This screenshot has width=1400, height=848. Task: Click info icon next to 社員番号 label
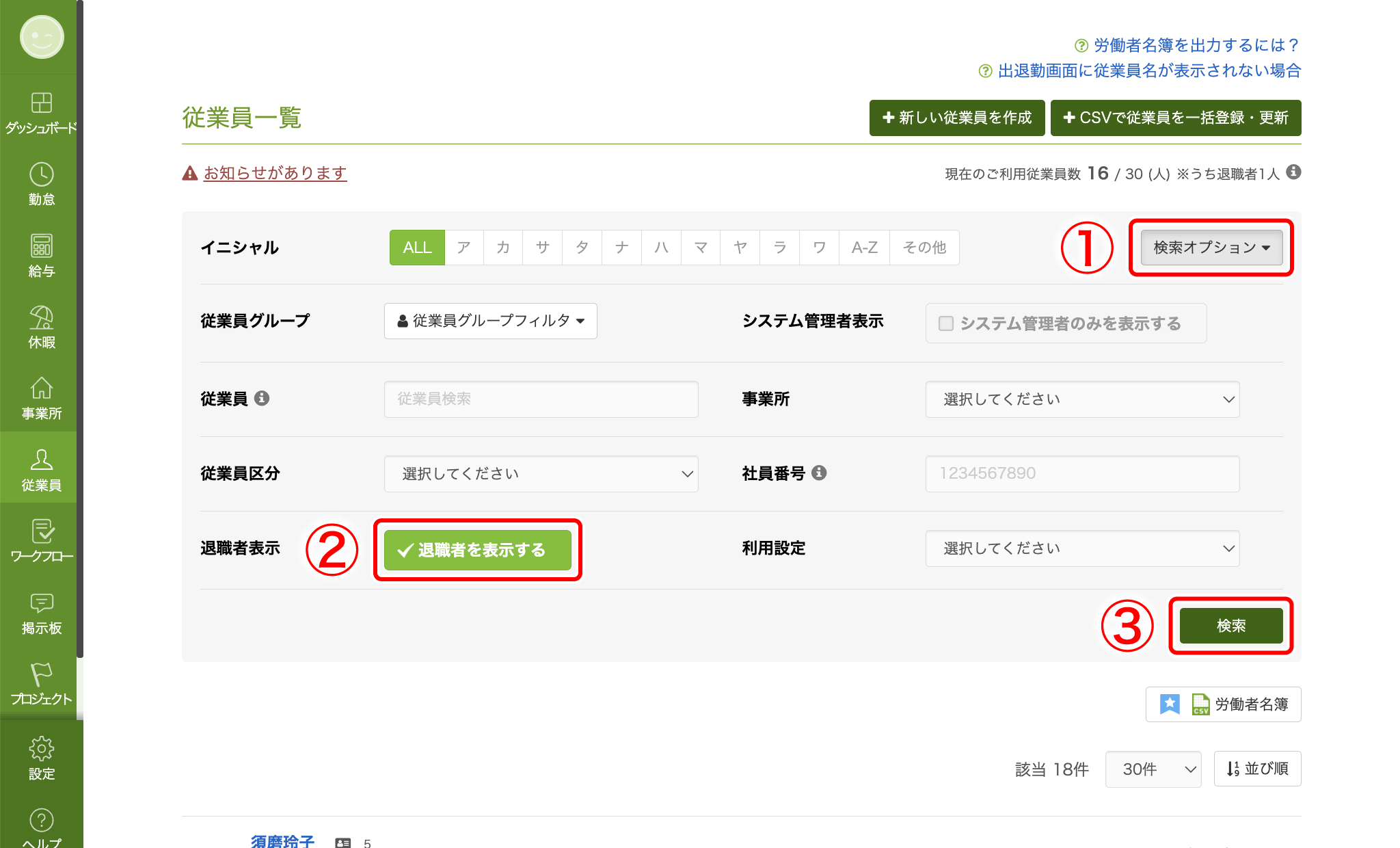tap(819, 473)
